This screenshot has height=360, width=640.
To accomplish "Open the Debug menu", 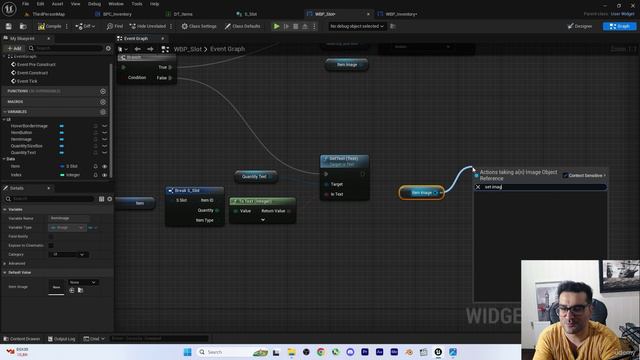I will click(x=94, y=4).
